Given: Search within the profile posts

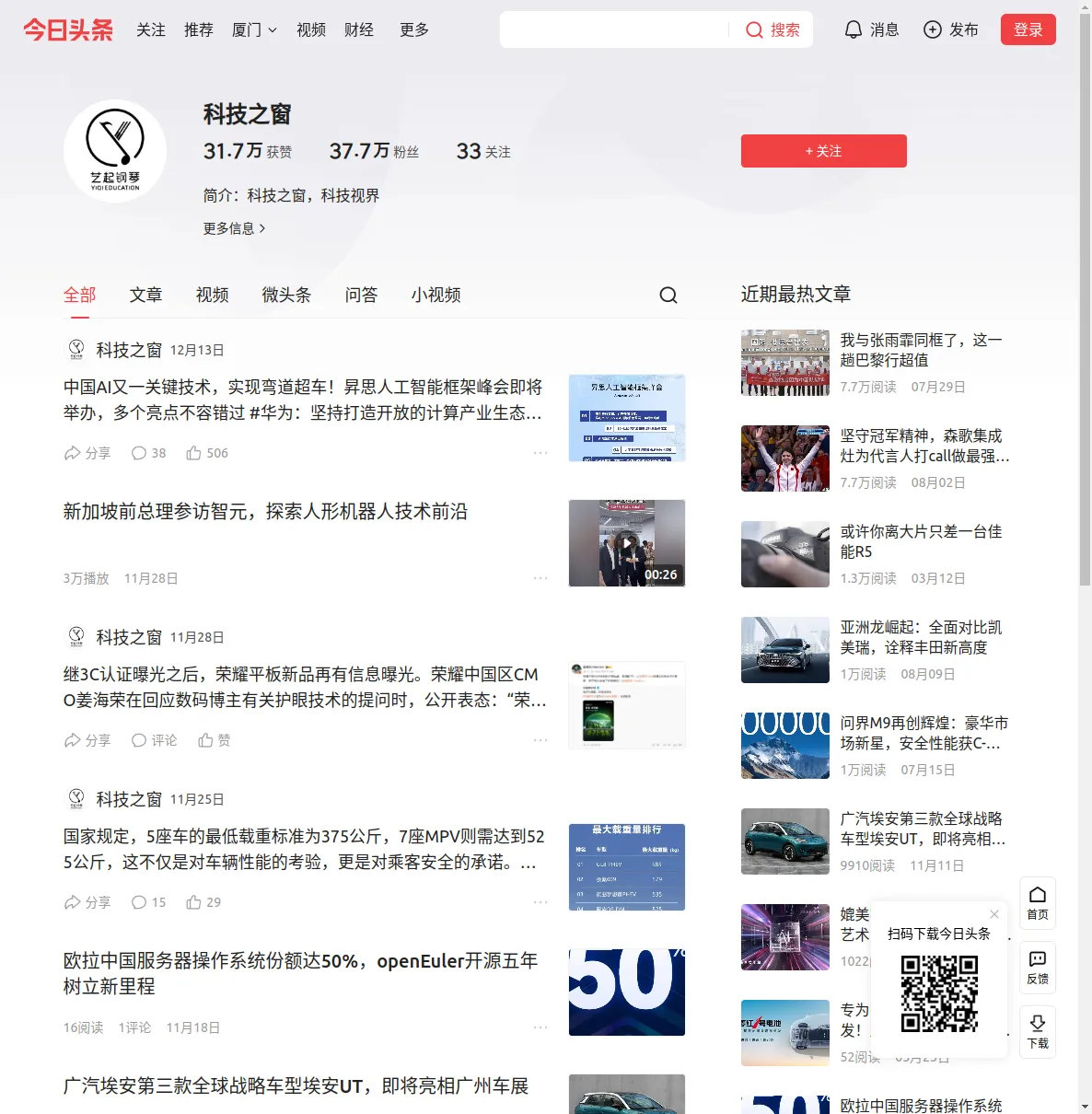Looking at the screenshot, I should click(x=668, y=295).
